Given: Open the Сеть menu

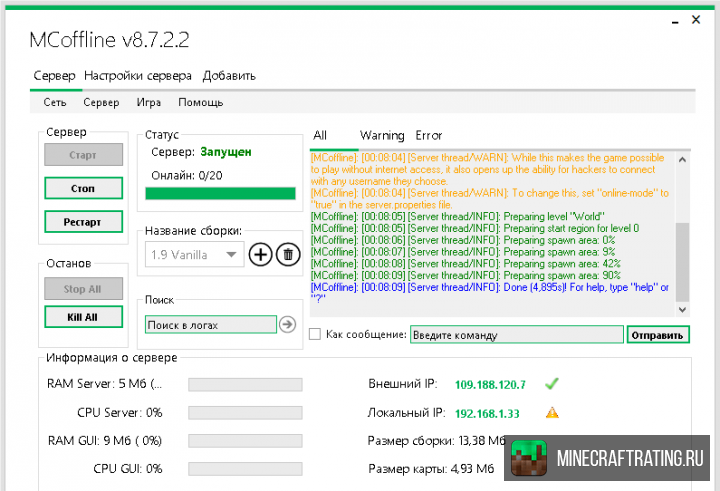Looking at the screenshot, I should (55, 102).
